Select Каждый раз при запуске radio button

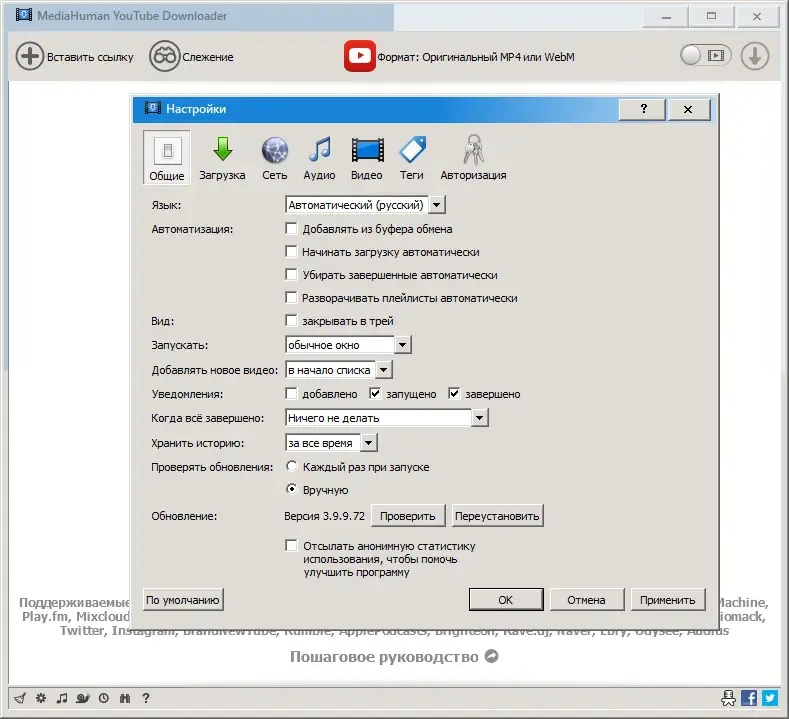tap(292, 466)
